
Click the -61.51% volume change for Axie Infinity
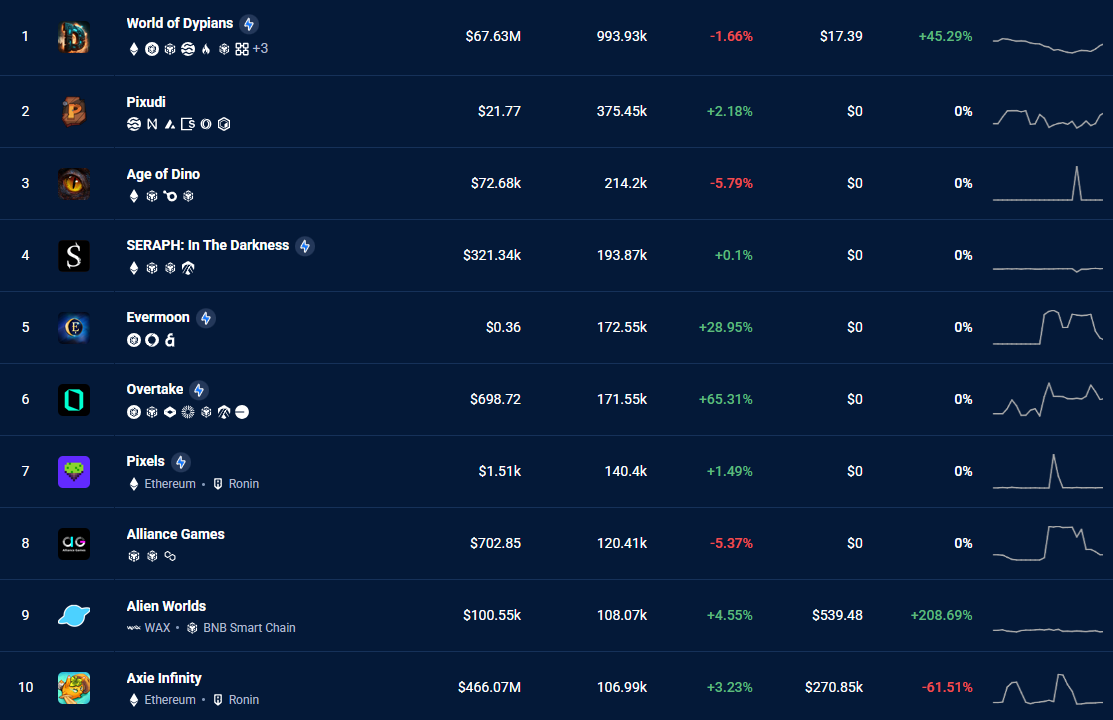click(947, 687)
